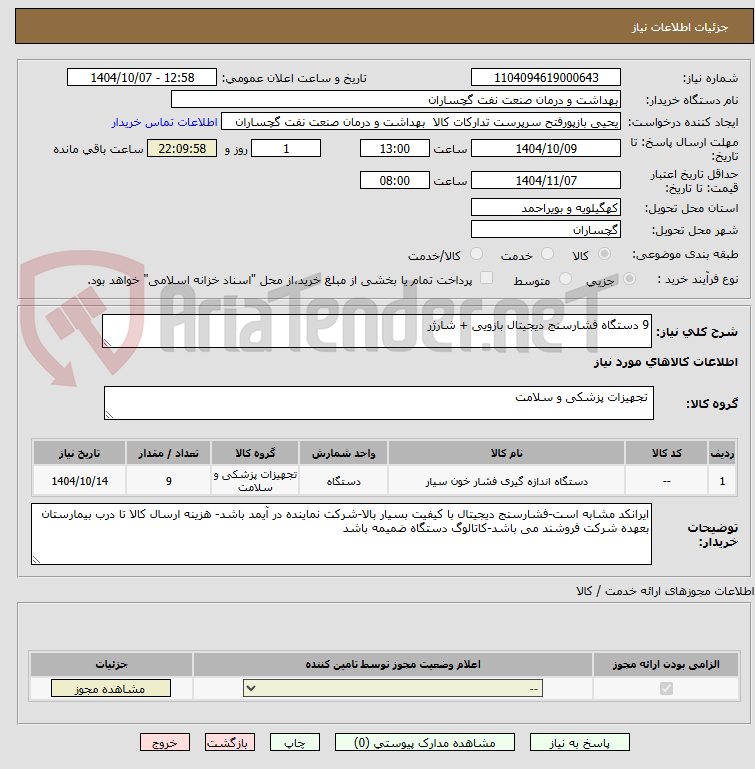
Task: Click the announcement date field 1404/10/07 - 12:58
Action: tap(142, 77)
